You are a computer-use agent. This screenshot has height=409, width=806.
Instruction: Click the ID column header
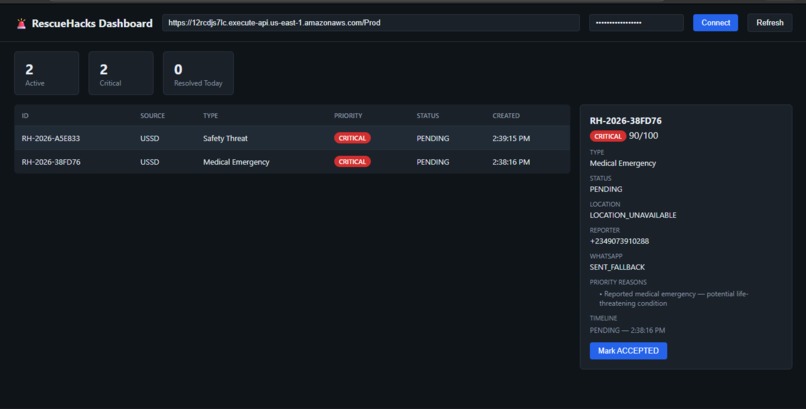25,116
